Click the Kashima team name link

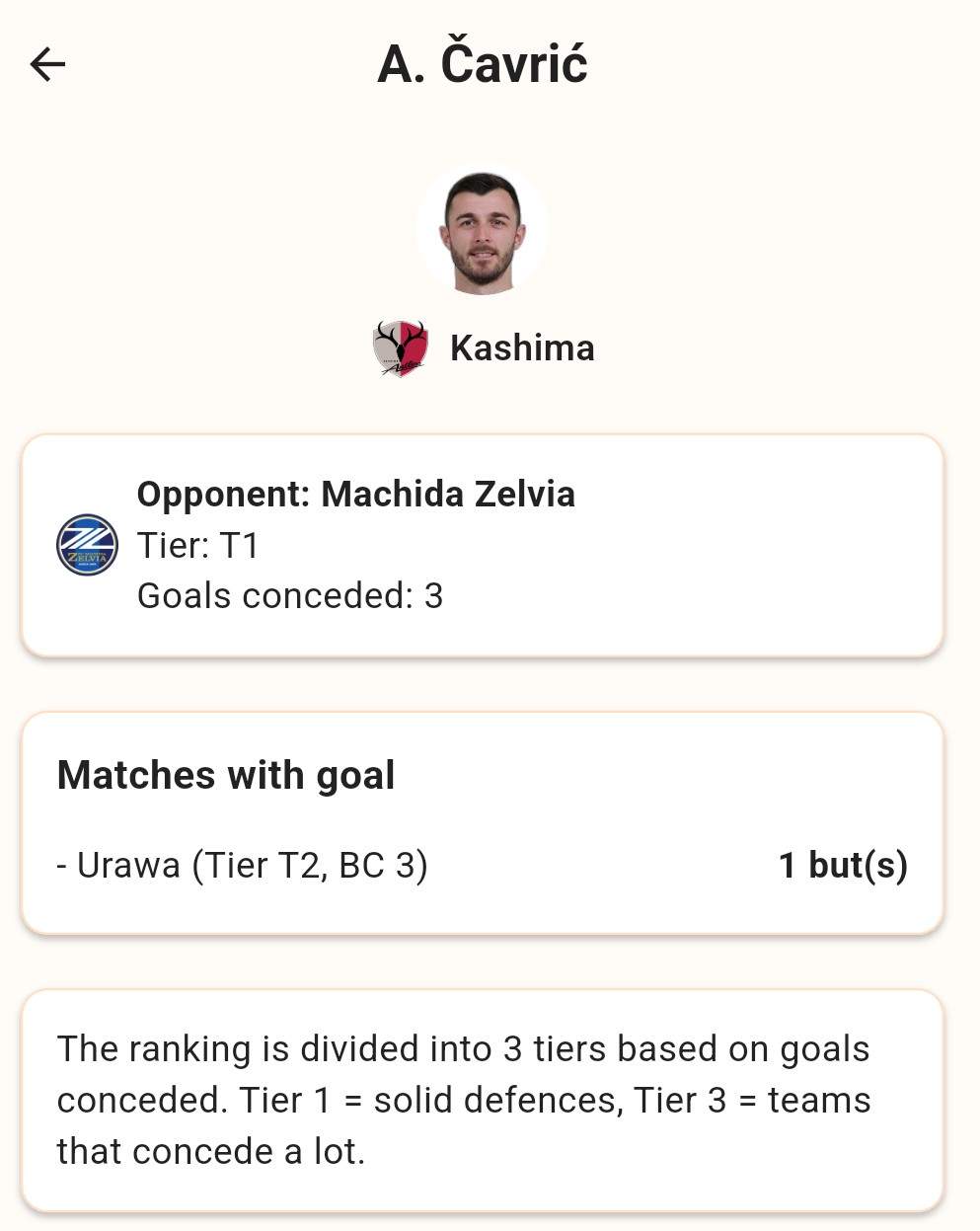523,347
